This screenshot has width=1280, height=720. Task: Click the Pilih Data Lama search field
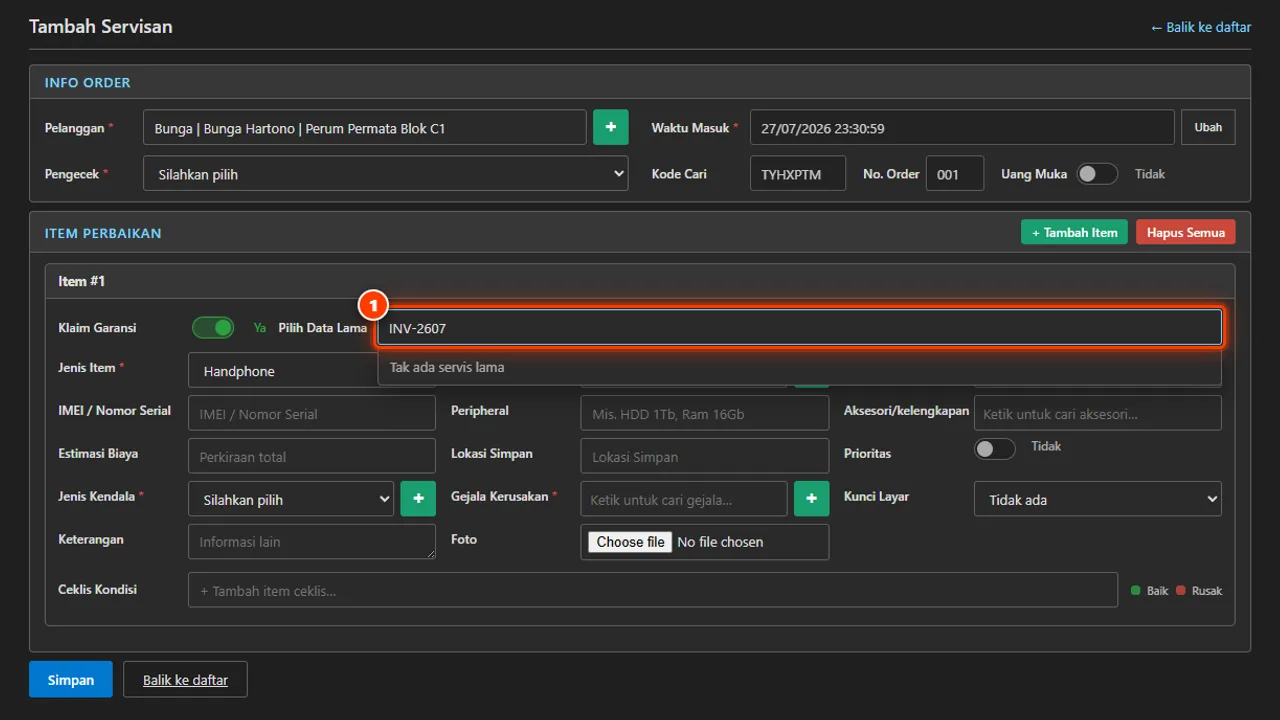point(800,328)
